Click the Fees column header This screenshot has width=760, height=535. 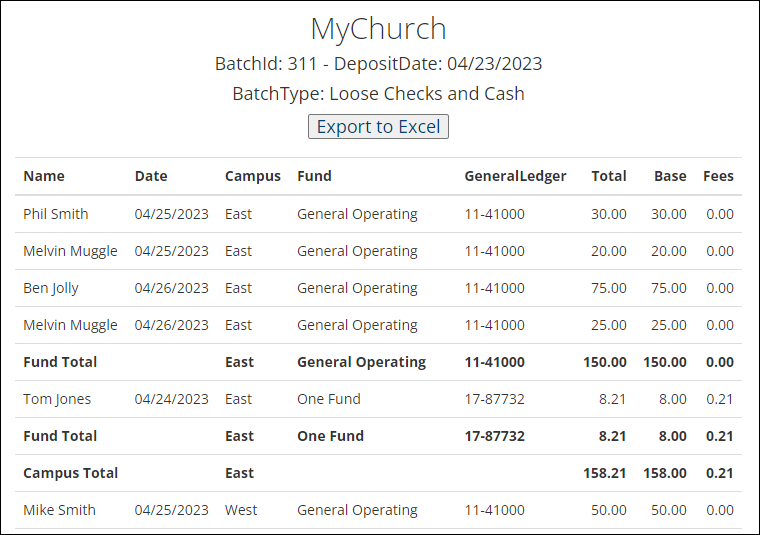pyautogui.click(x=718, y=176)
